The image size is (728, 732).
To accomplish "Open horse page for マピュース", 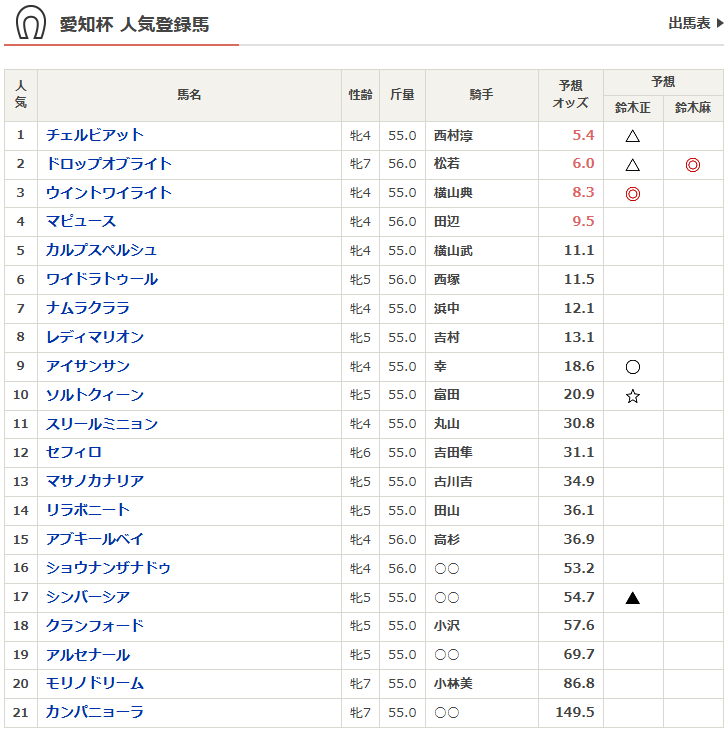I will click(81, 222).
